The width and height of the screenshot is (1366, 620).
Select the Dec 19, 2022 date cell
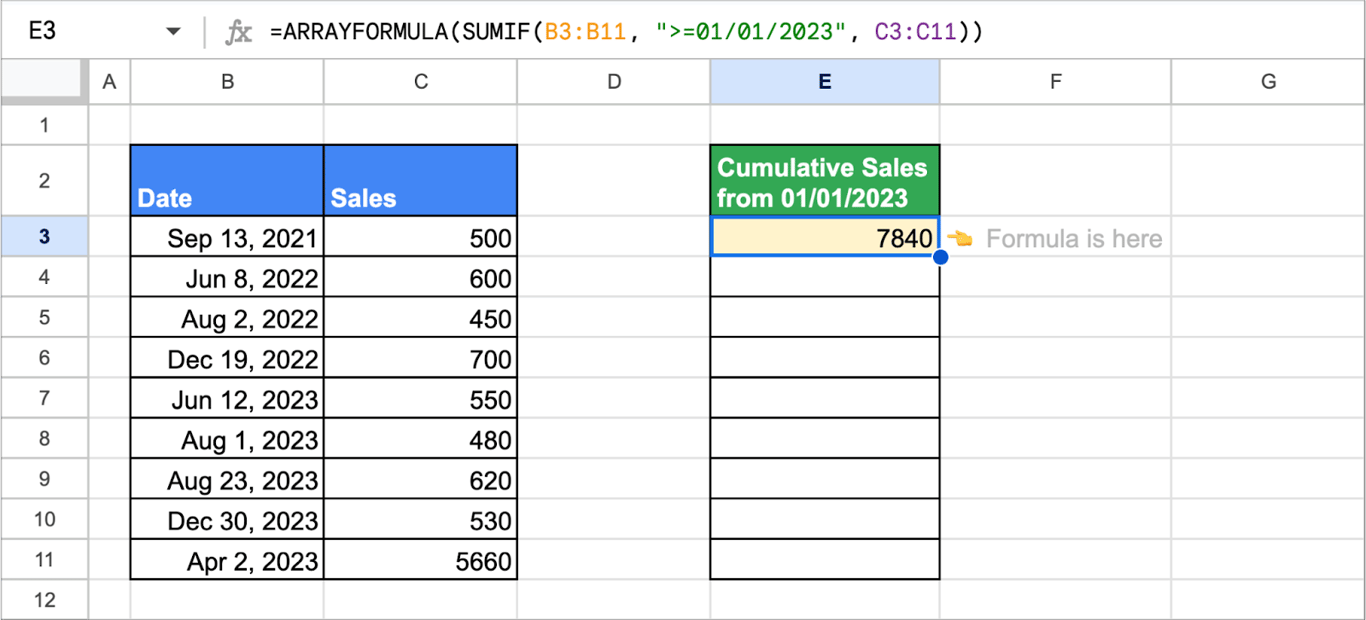point(227,358)
